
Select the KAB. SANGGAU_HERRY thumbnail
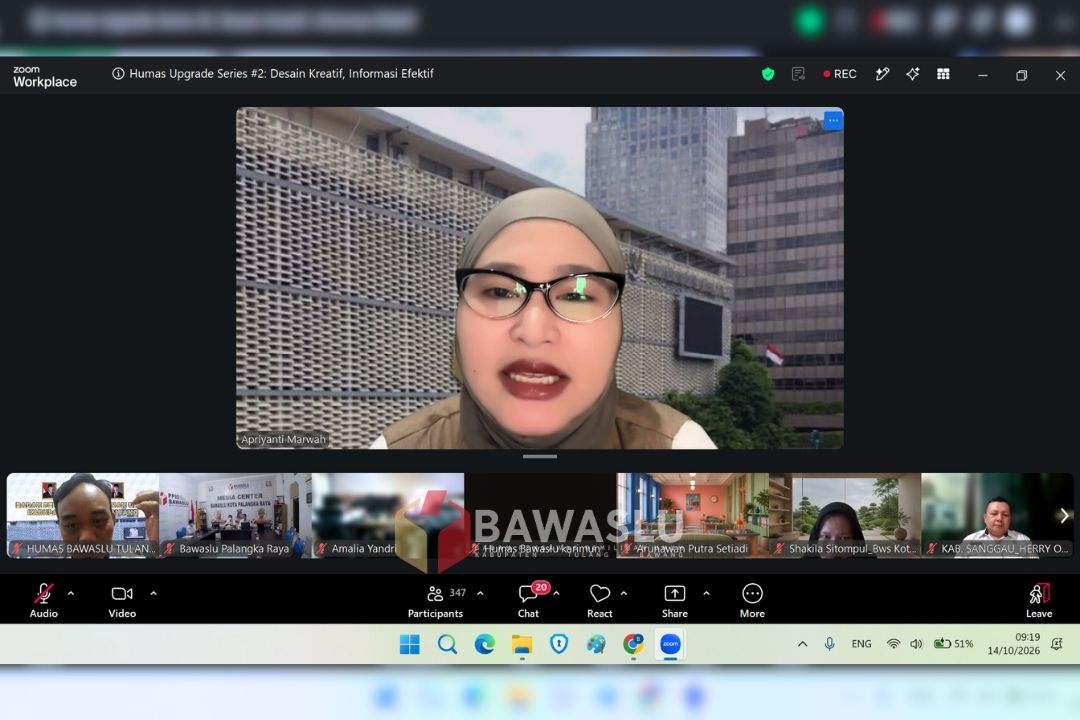997,515
